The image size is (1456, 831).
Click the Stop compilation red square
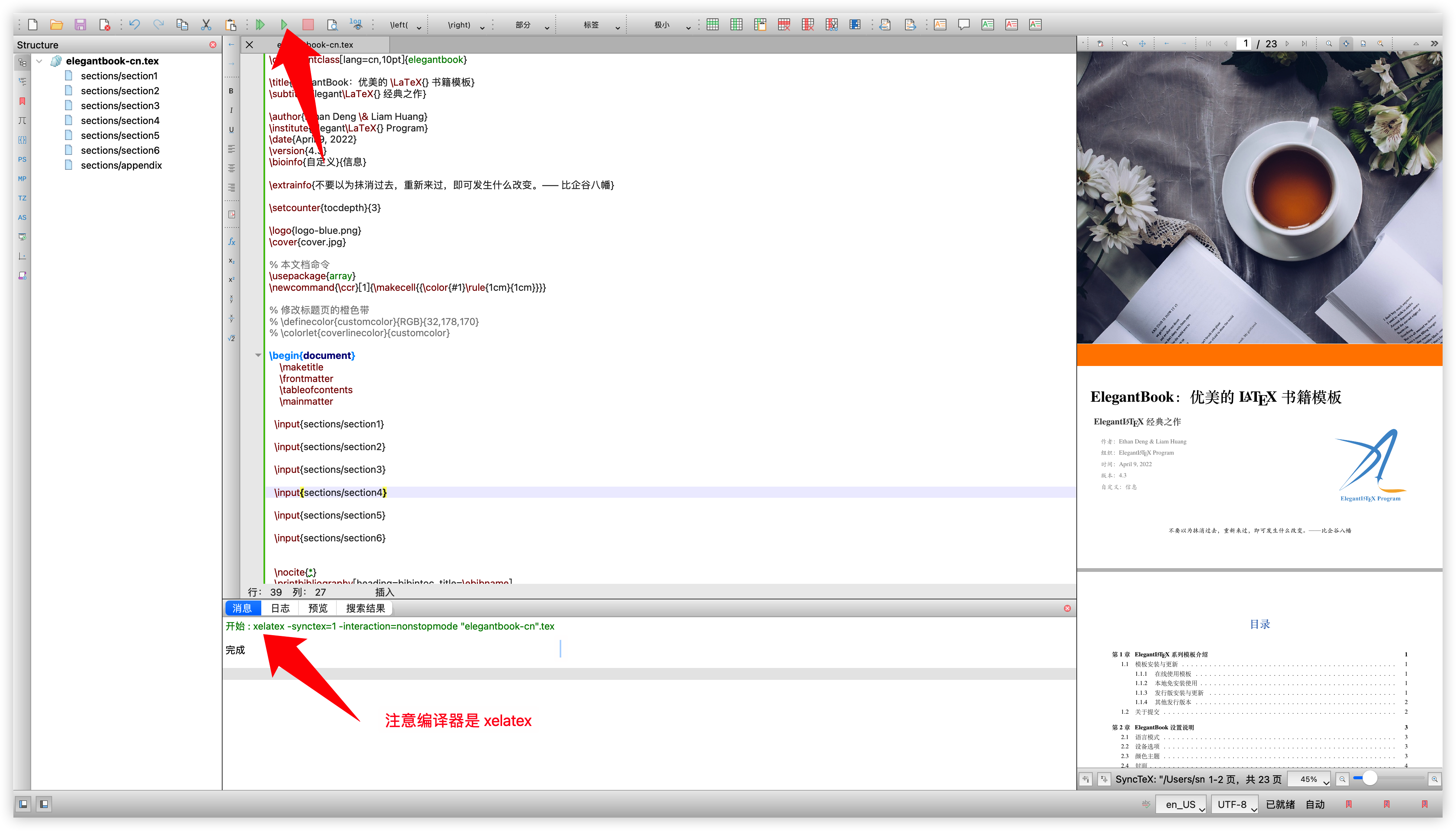(x=308, y=25)
